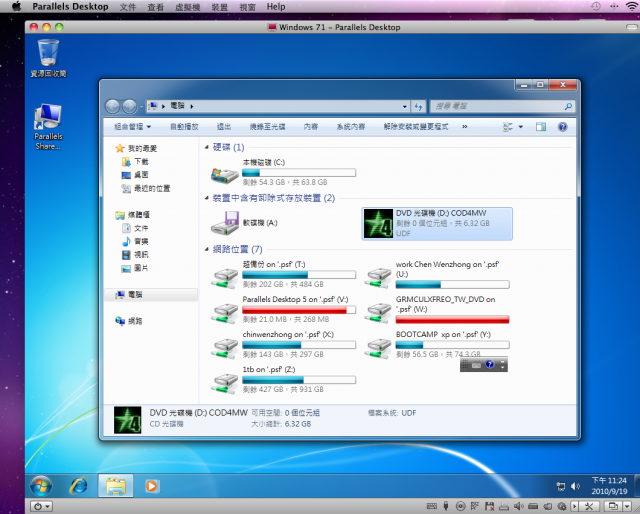Screen dimensions: 640x514
Task: Open the 虛擬機 menu
Action: 187,7
